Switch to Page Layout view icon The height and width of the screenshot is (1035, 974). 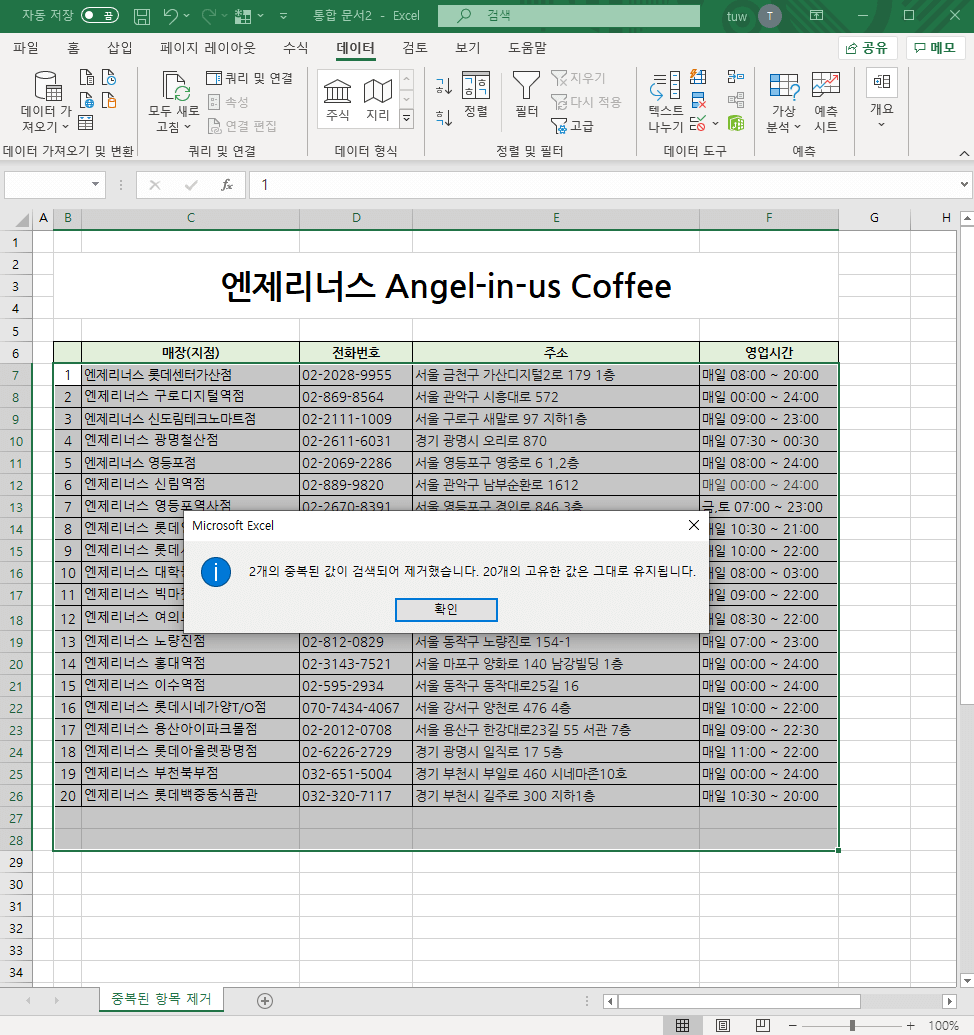pos(723,1025)
